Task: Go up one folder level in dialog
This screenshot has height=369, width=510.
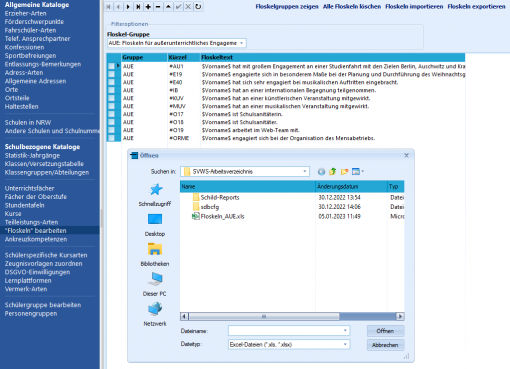Action: click(x=333, y=172)
